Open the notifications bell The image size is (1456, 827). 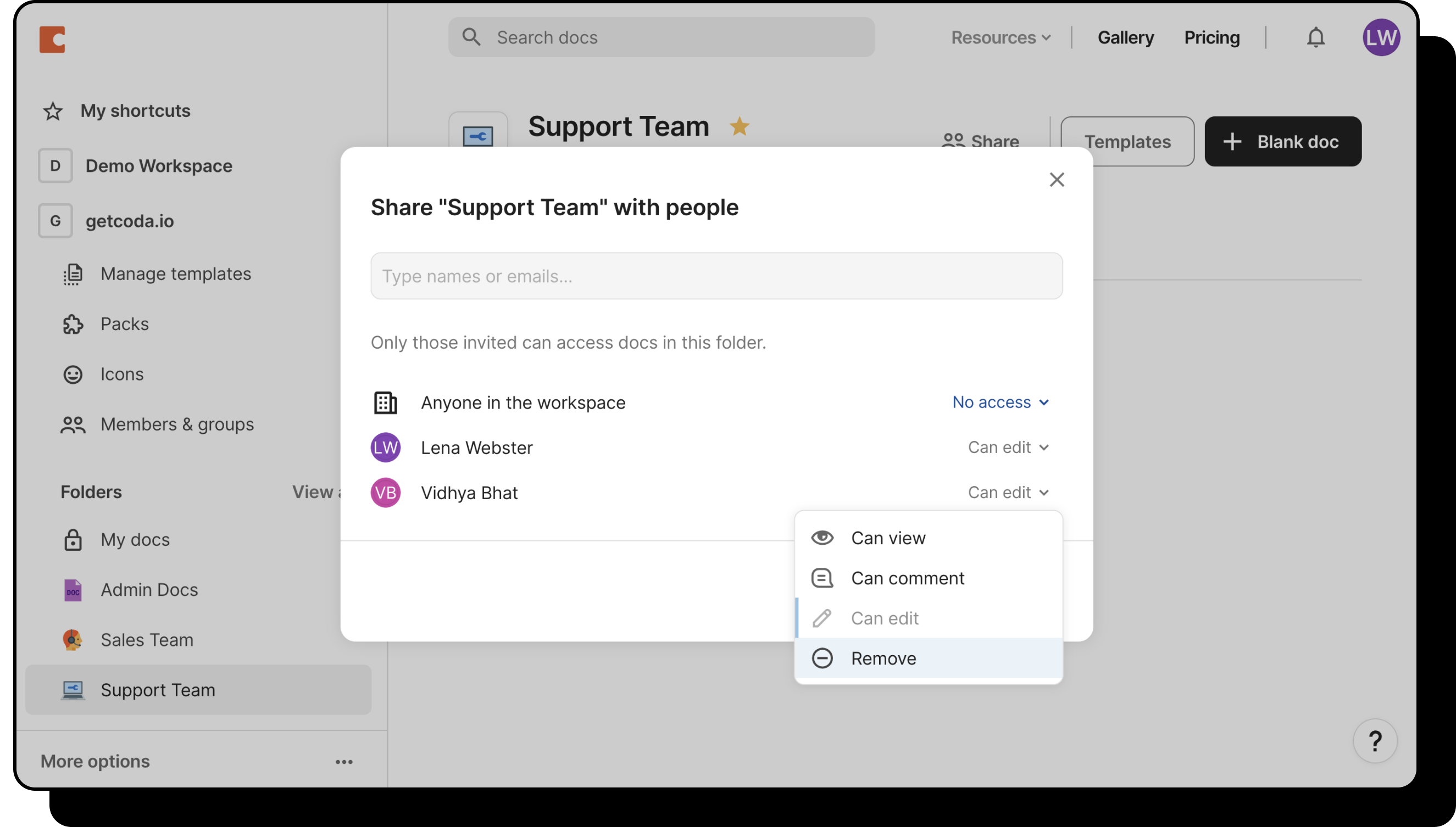coord(1315,37)
